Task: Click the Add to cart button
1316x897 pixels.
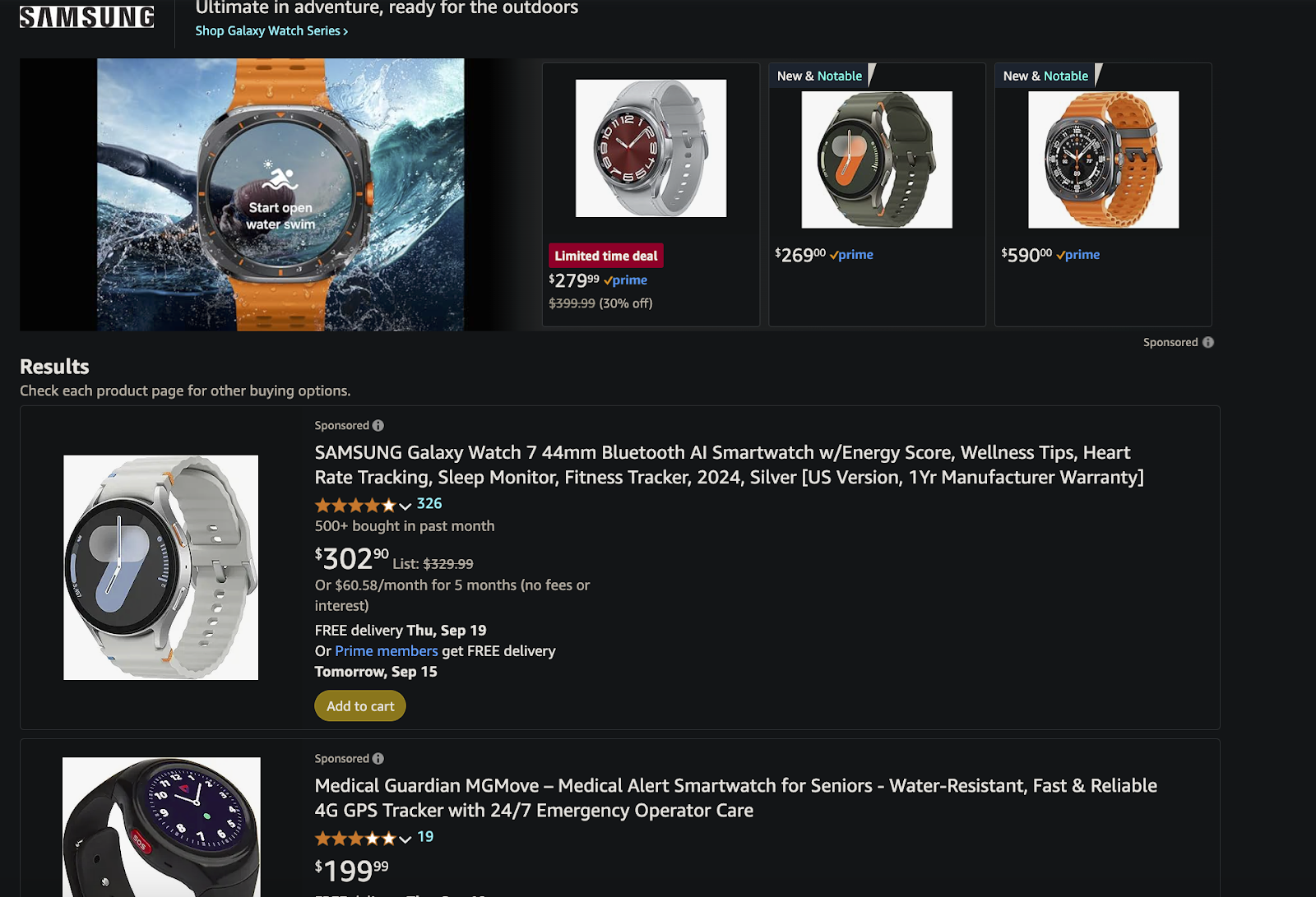Action: [359, 705]
